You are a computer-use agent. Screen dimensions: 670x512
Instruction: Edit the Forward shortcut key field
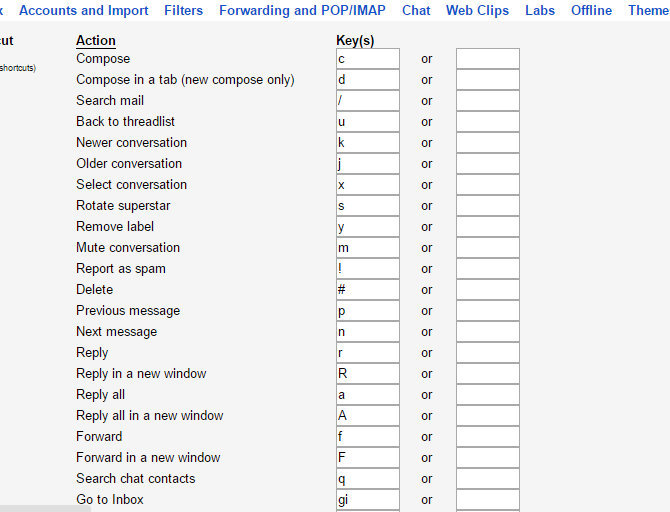(368, 437)
